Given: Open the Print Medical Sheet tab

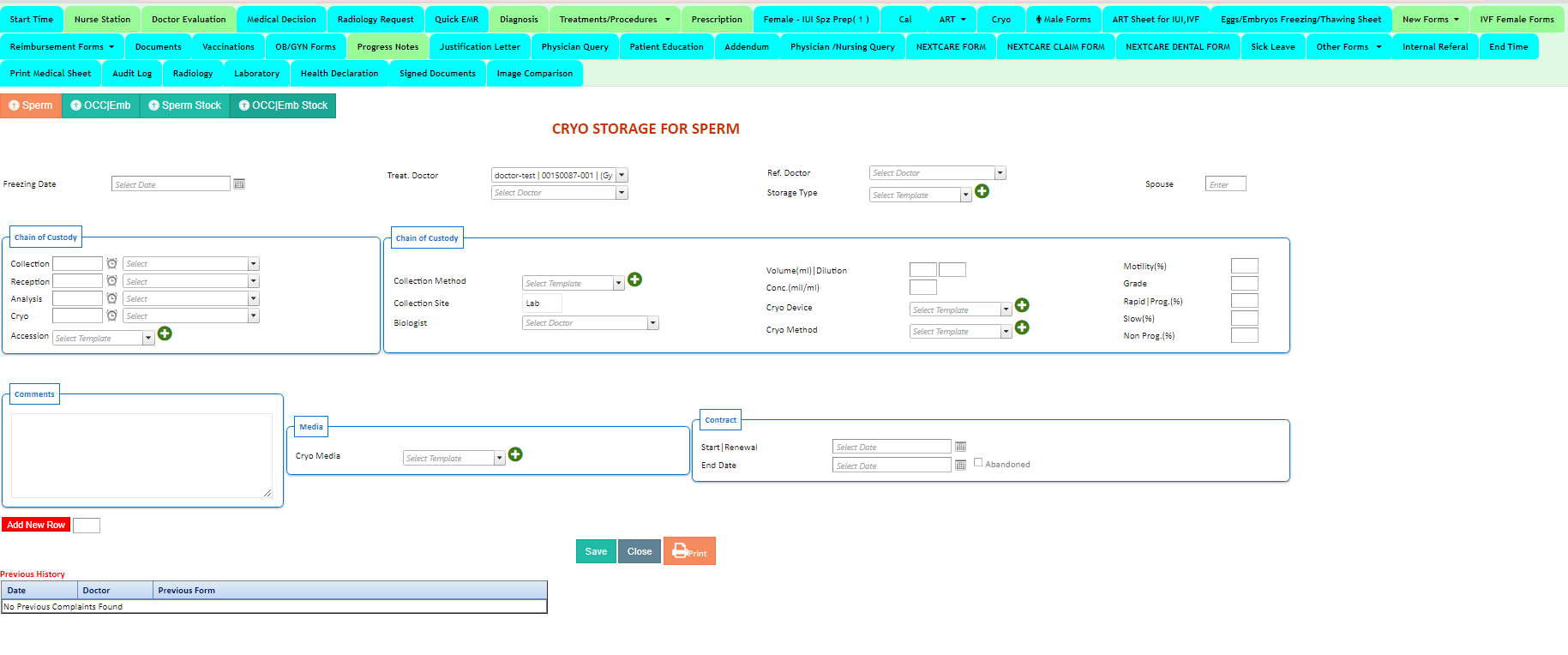Looking at the screenshot, I should (51, 74).
